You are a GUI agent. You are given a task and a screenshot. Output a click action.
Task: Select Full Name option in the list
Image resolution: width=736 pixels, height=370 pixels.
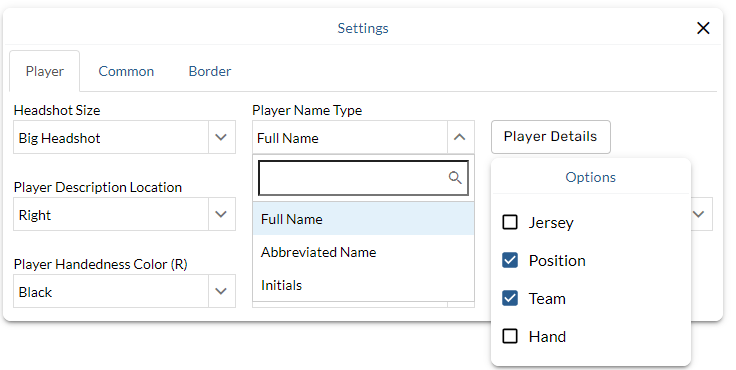click(363, 219)
